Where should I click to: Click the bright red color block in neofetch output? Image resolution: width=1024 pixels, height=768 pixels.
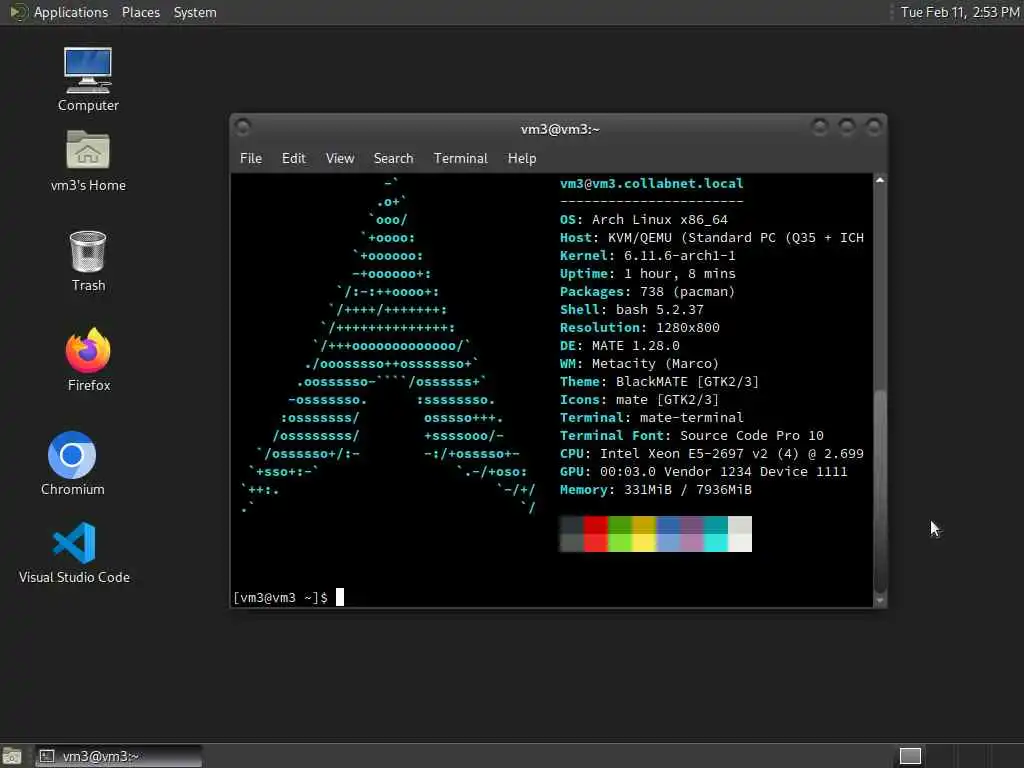coord(596,543)
